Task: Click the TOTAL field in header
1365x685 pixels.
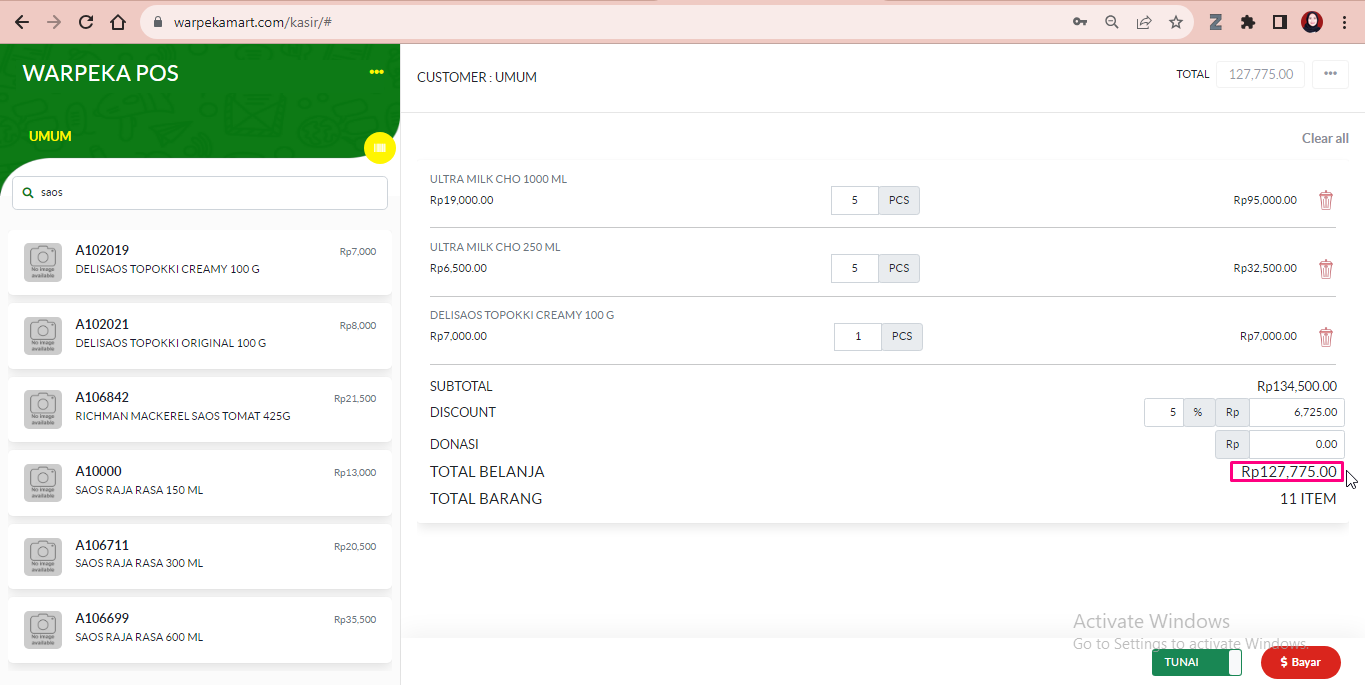Action: [1260, 74]
